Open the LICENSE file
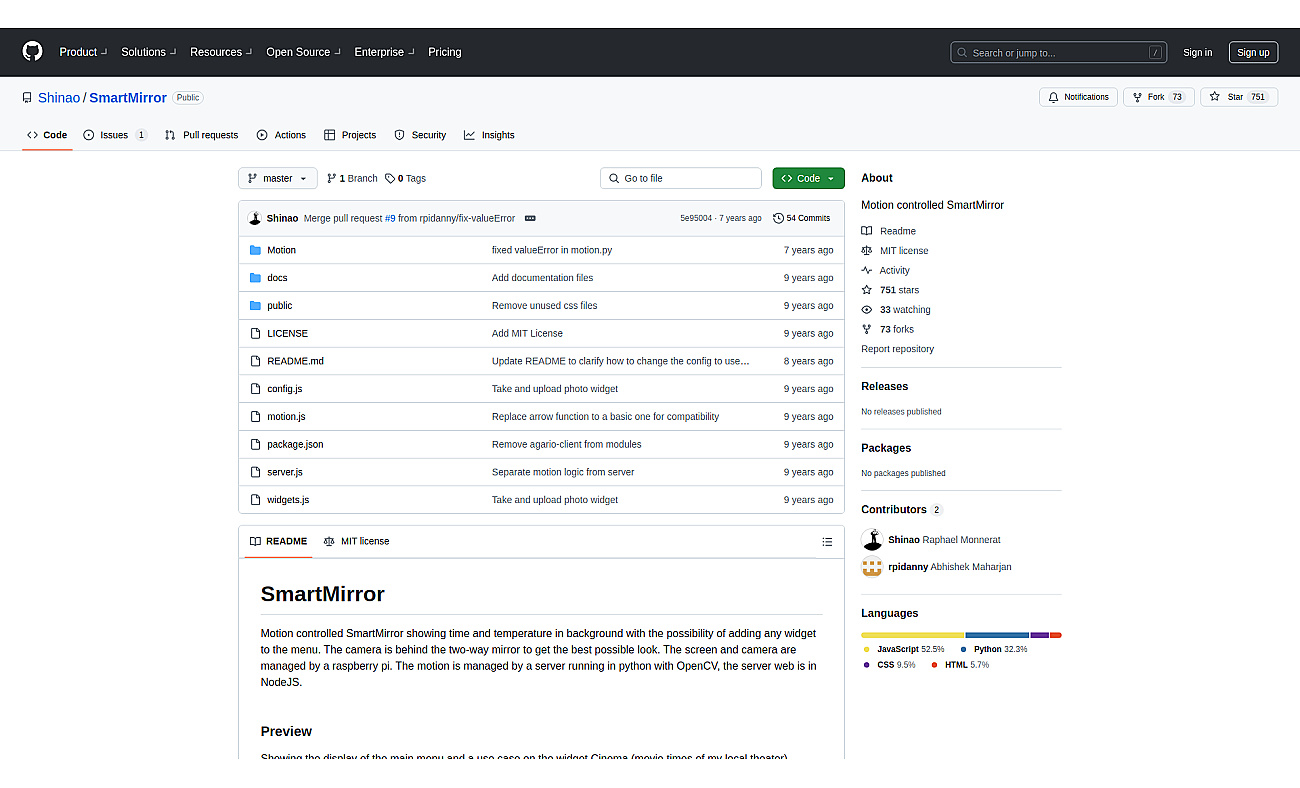Screen dimensions: 1300x788 (287, 333)
